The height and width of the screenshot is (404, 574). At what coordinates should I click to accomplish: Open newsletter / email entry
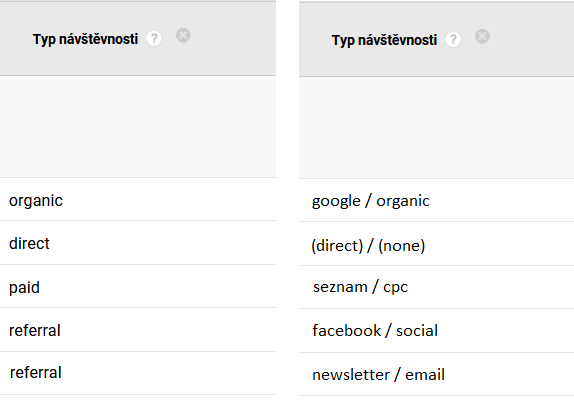click(x=379, y=374)
